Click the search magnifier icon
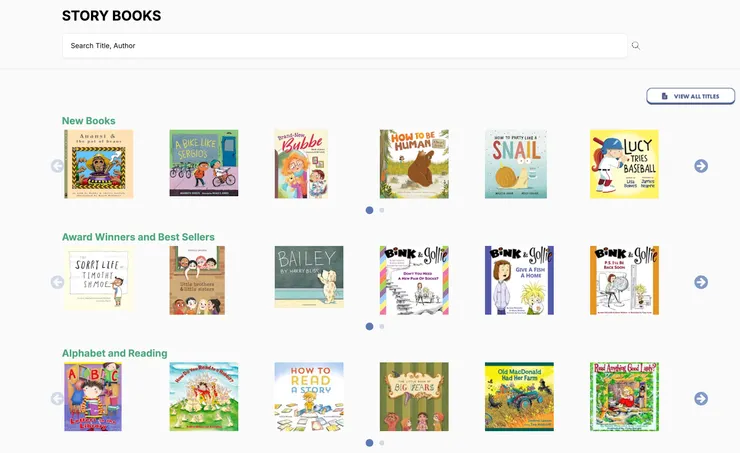 (635, 46)
